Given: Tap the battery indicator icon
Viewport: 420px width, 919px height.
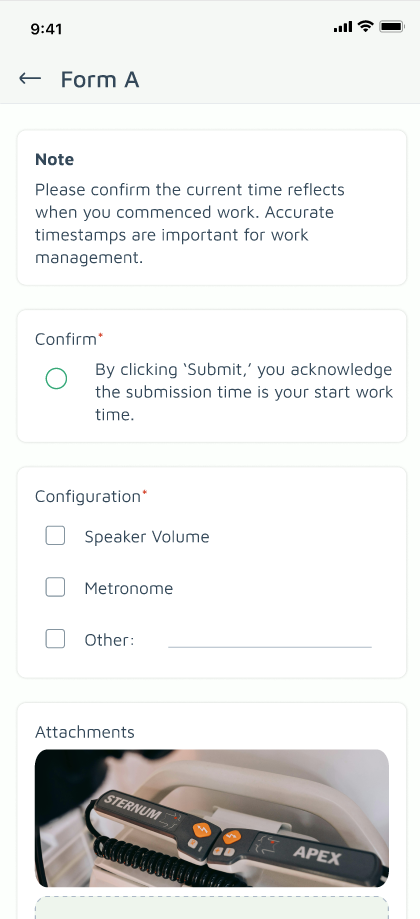Looking at the screenshot, I should pyautogui.click(x=391, y=26).
